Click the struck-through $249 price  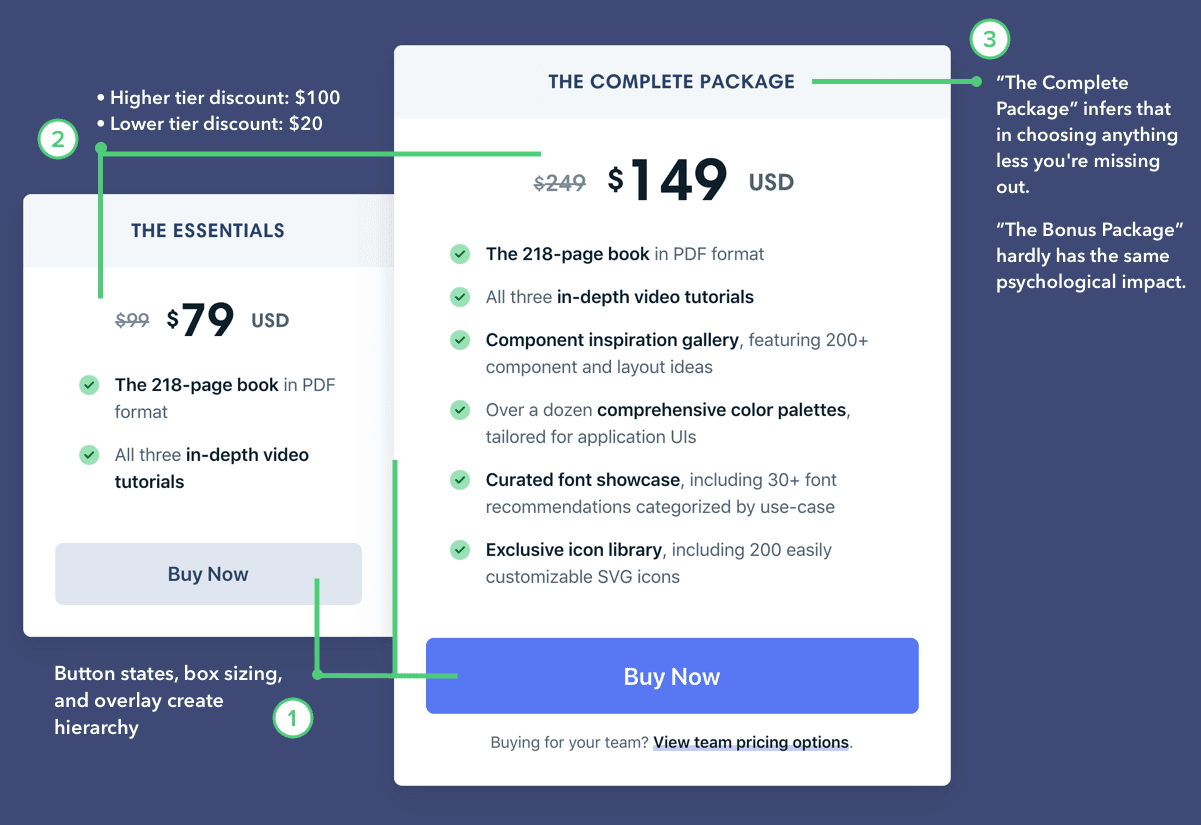point(559,183)
